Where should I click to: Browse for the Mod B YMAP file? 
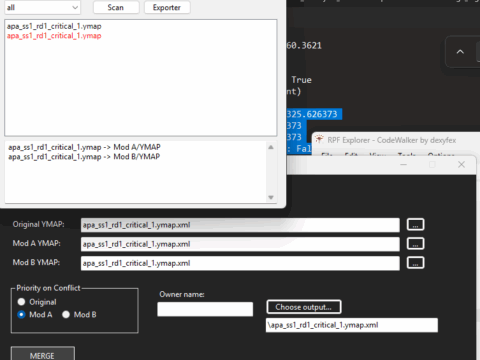point(415,263)
